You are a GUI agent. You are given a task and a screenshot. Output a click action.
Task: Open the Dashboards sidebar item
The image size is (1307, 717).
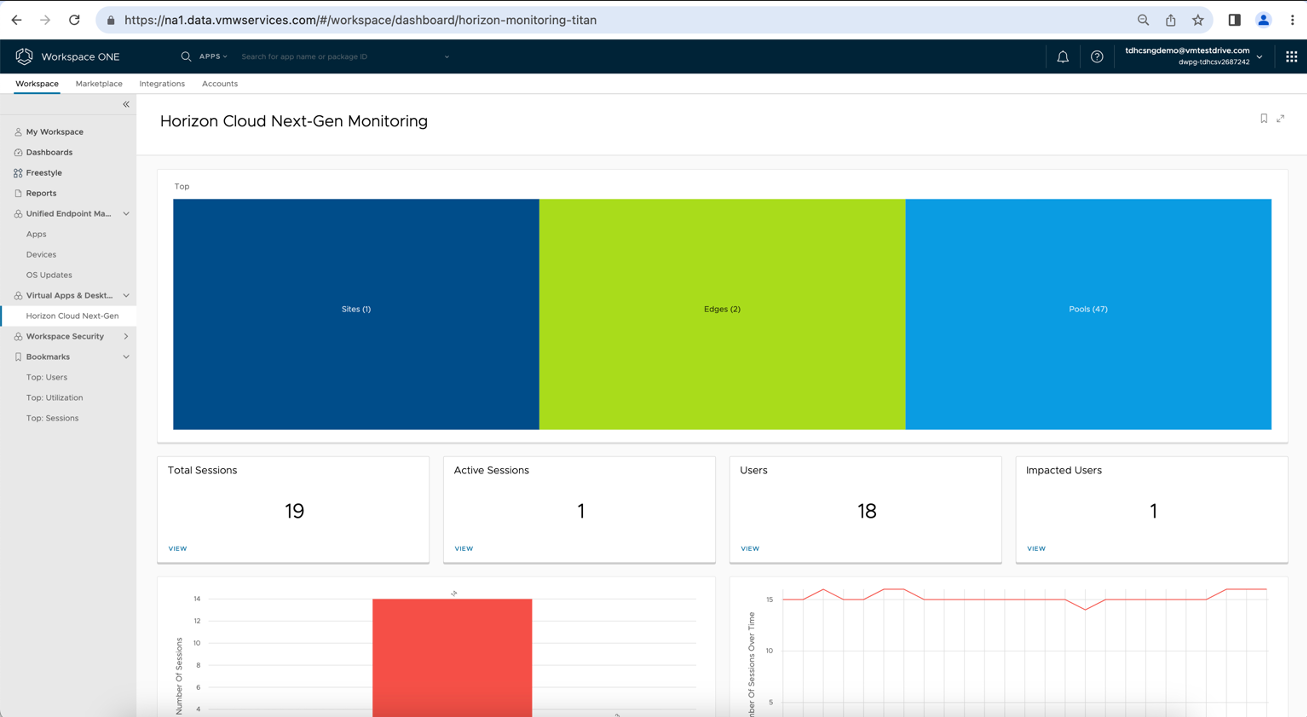pos(49,152)
